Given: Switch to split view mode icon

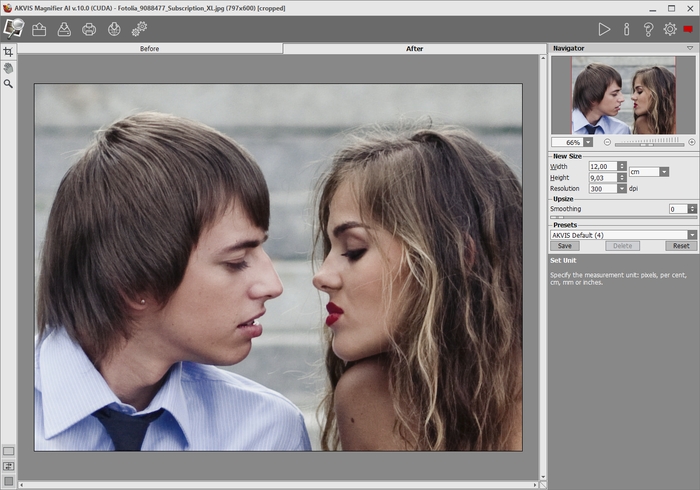Looking at the screenshot, I should [x=8, y=466].
